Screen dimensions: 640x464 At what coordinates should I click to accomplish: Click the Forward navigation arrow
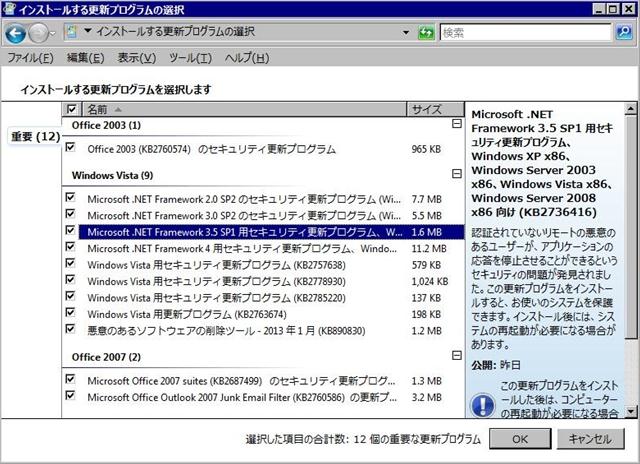coord(39,33)
